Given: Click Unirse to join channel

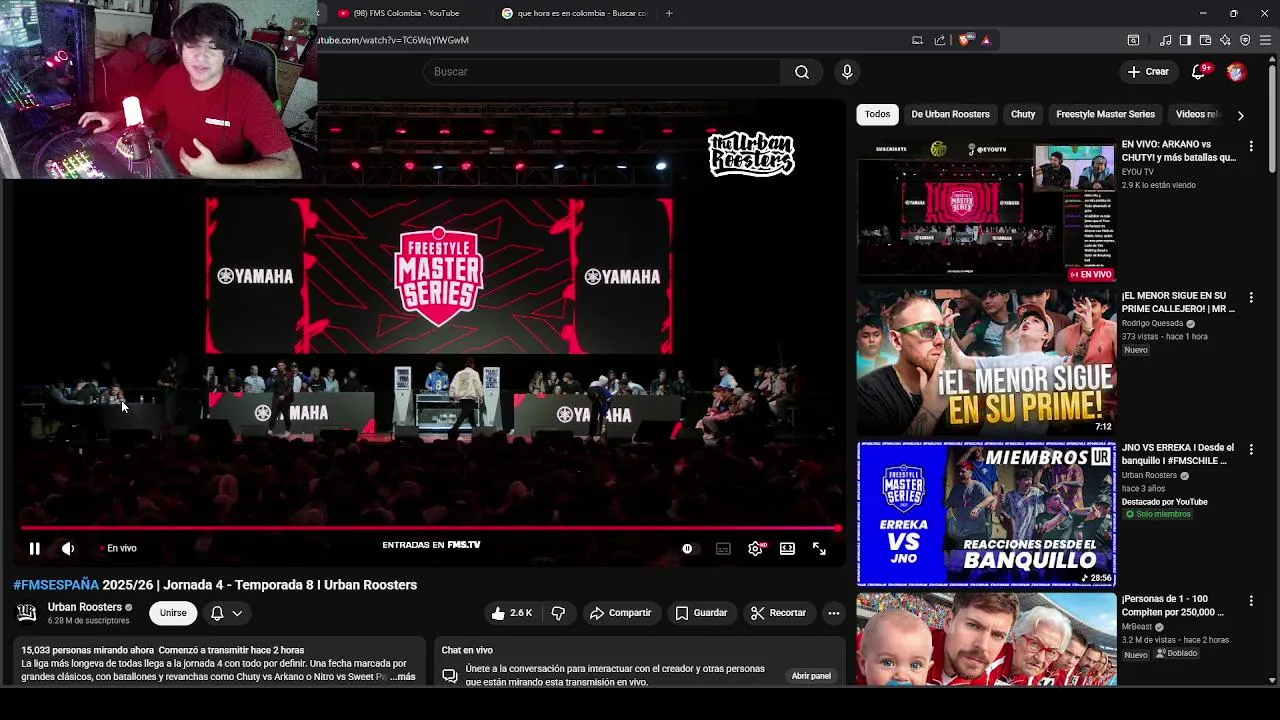Looking at the screenshot, I should 173,613.
